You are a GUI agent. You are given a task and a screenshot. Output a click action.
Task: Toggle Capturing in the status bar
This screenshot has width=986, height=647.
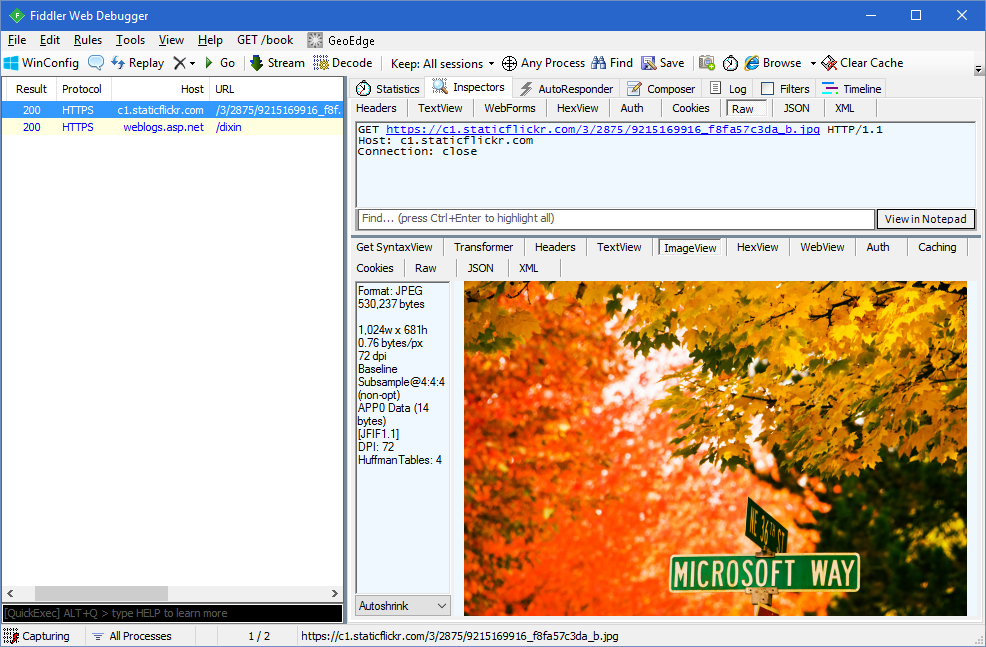36,636
